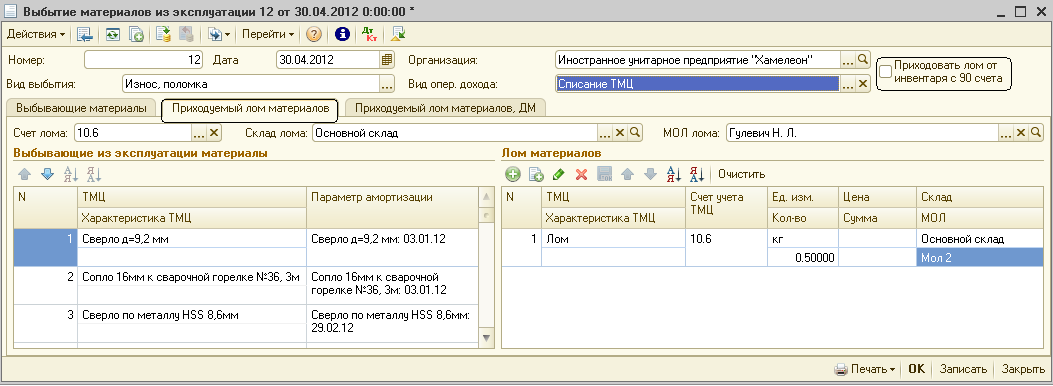Click the Номер input field
The image size is (1053, 386).
coord(144,60)
